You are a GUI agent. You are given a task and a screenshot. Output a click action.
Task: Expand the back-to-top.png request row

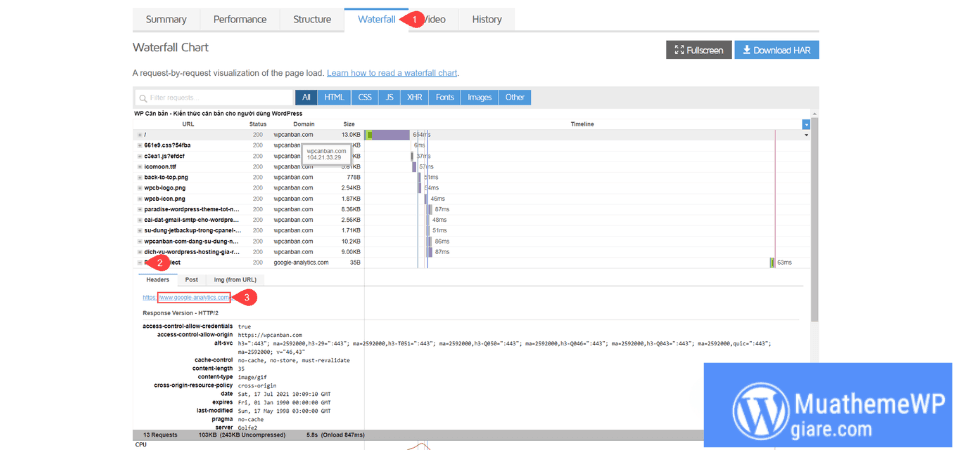point(140,177)
